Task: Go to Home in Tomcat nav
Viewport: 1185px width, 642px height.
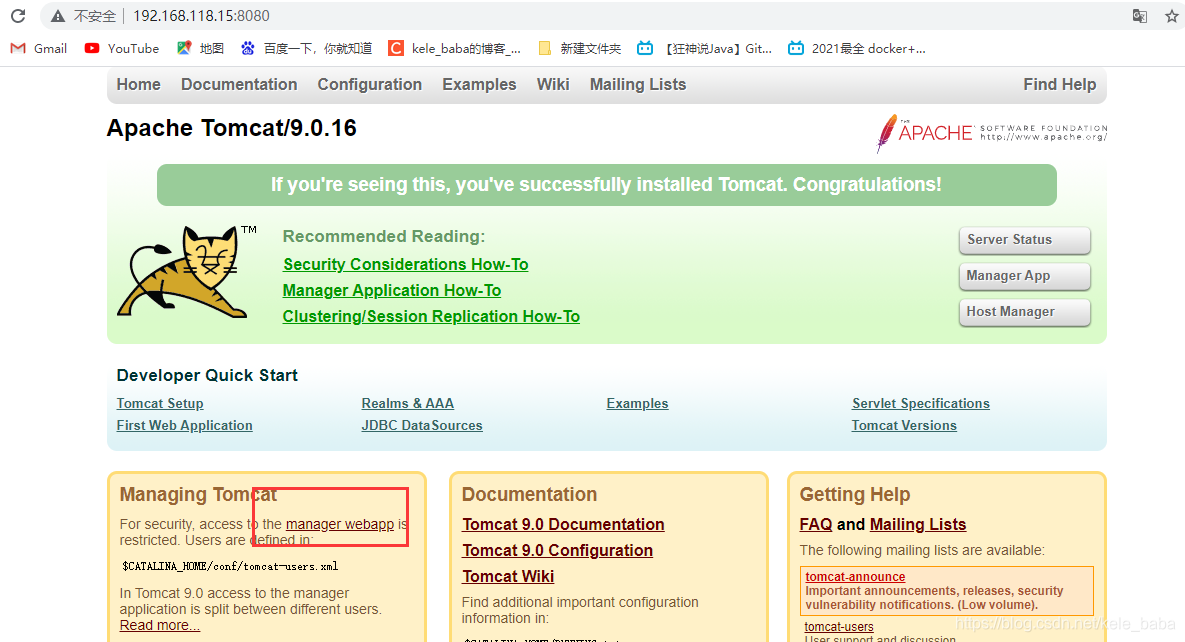Action: tap(138, 85)
